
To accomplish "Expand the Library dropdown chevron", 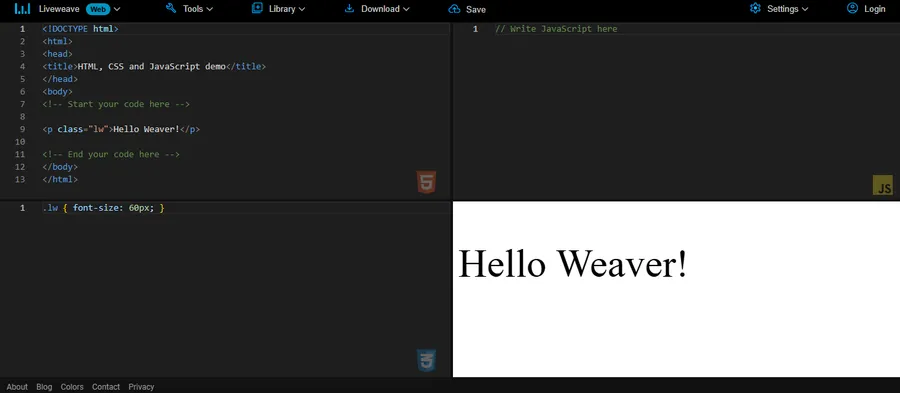I will (302, 9).
